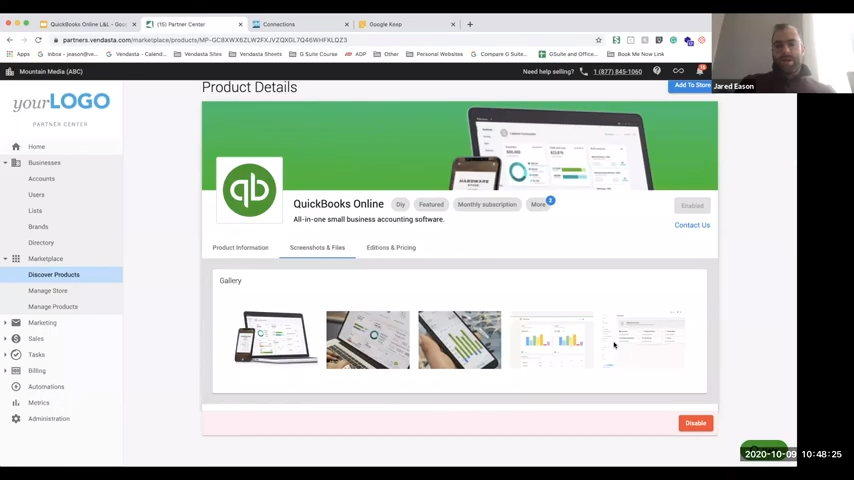Go back in browser history

click(x=10, y=40)
